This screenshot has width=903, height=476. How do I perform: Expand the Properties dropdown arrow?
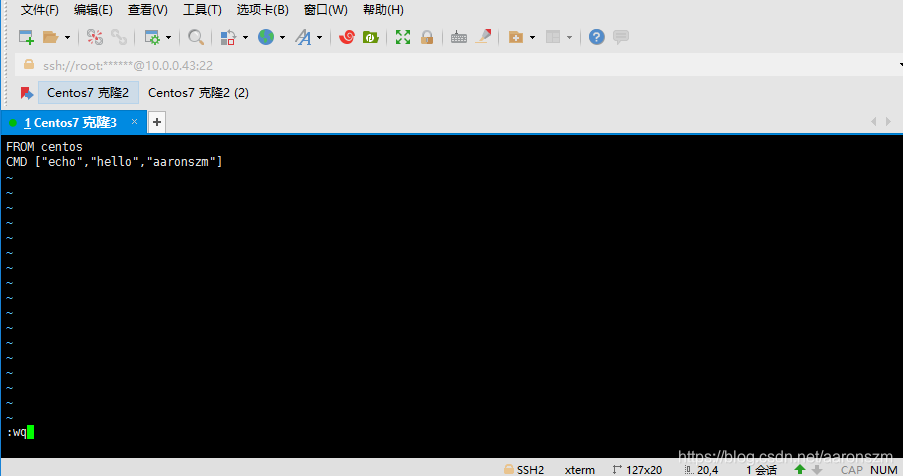tap(168, 37)
